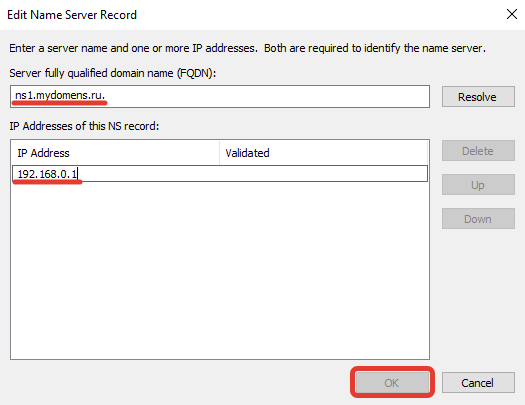Click the Delete button
This screenshot has height=405, width=525.
tap(478, 151)
